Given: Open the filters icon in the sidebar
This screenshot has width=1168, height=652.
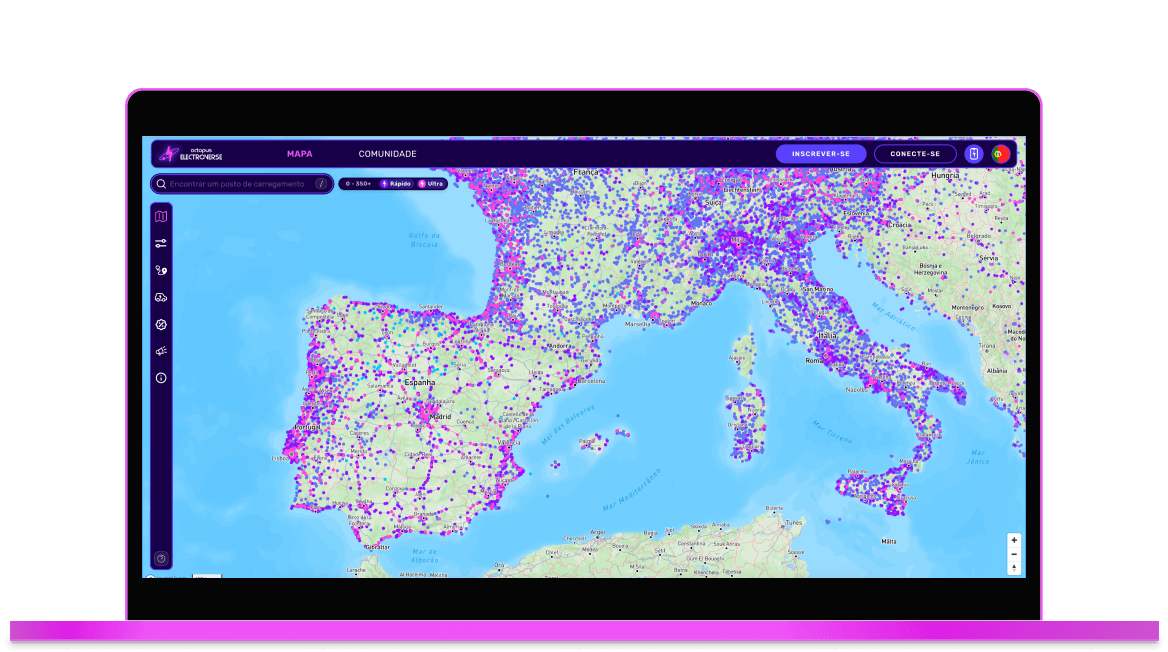Looking at the screenshot, I should (x=161, y=243).
